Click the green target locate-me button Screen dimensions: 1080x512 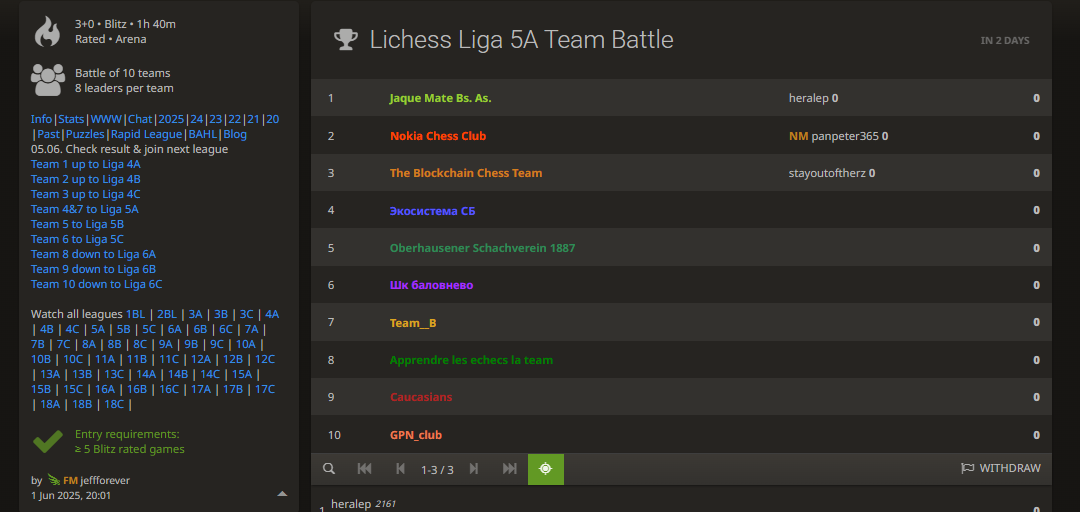pyautogui.click(x=546, y=469)
